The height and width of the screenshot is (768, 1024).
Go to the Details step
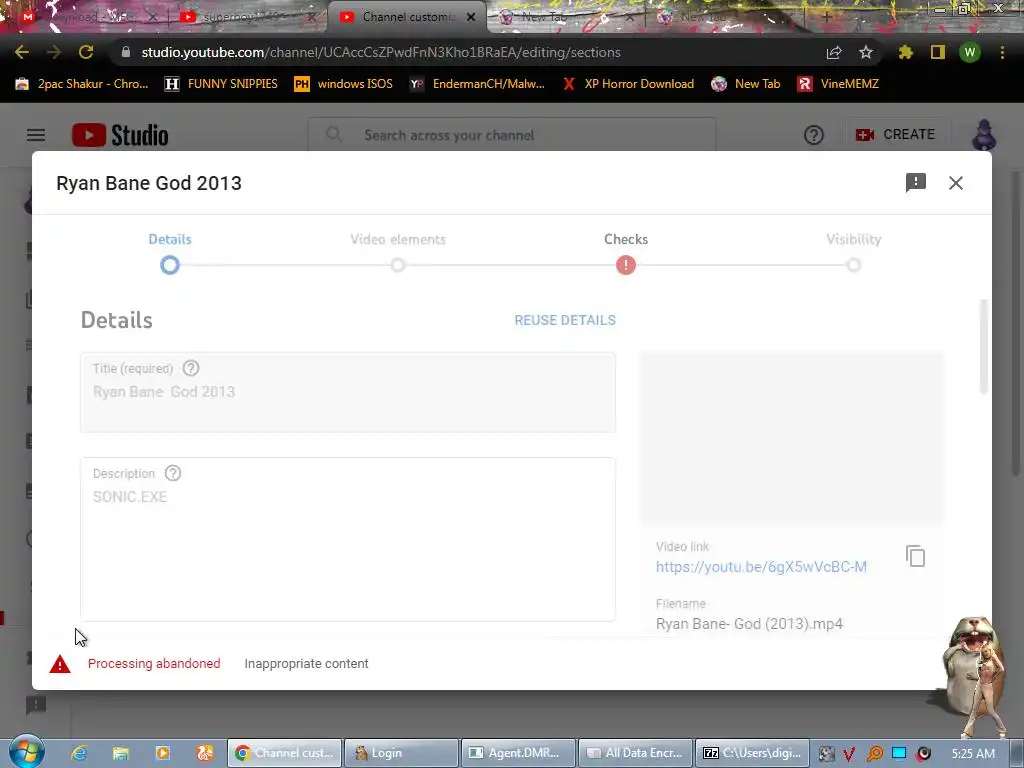(x=170, y=239)
